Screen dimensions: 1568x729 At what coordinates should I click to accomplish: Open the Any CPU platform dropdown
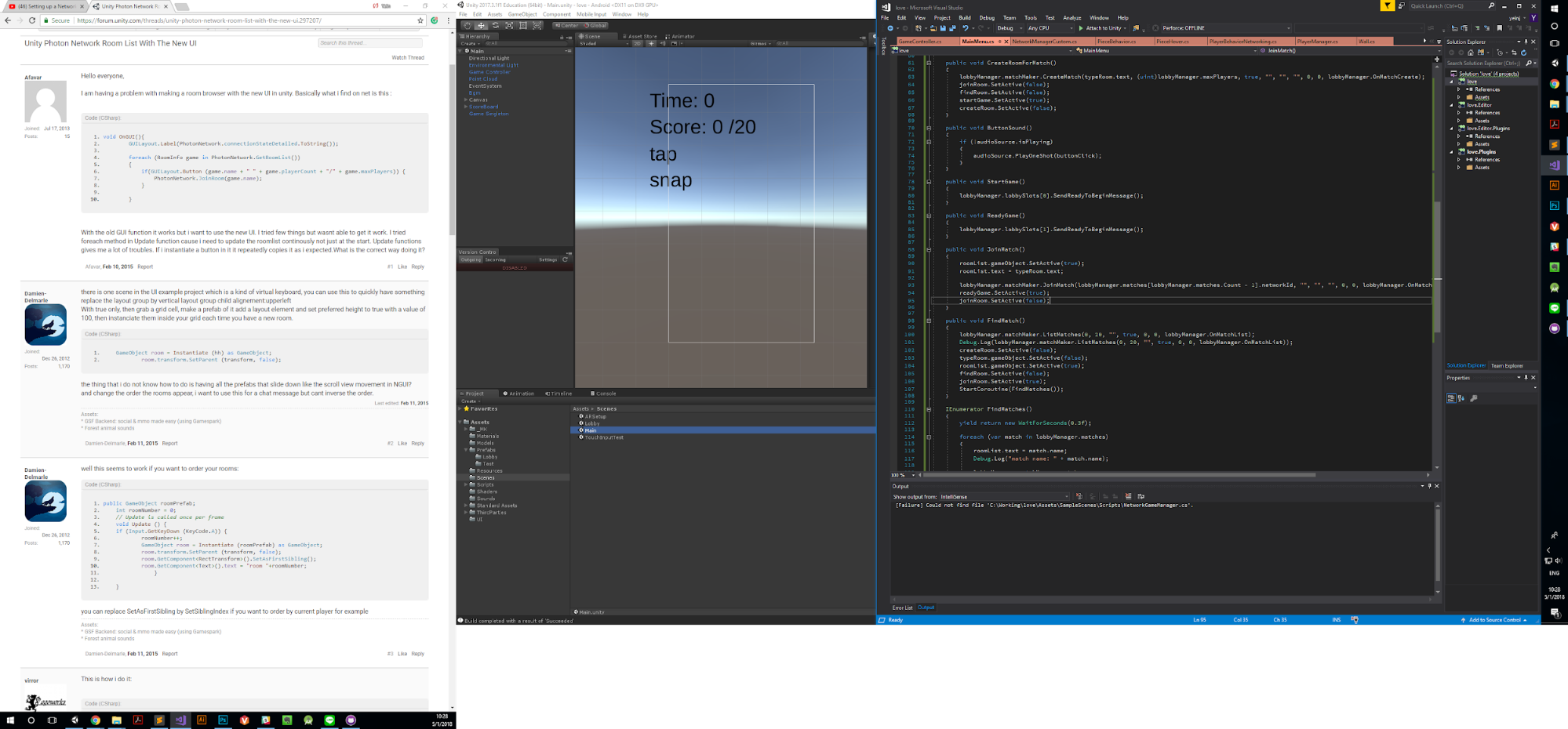[x=1050, y=28]
